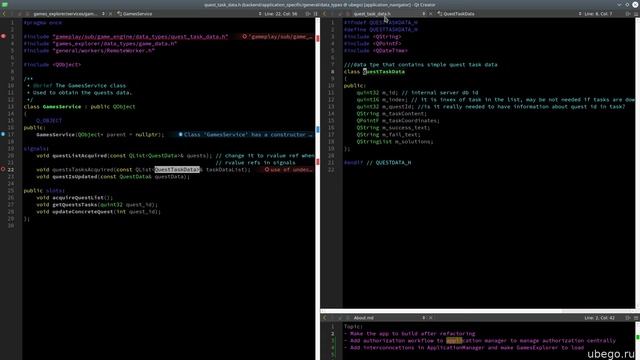Screen dimensions: 640x360
Task: Click m_taskContent member in right editor
Action: click(404, 113)
